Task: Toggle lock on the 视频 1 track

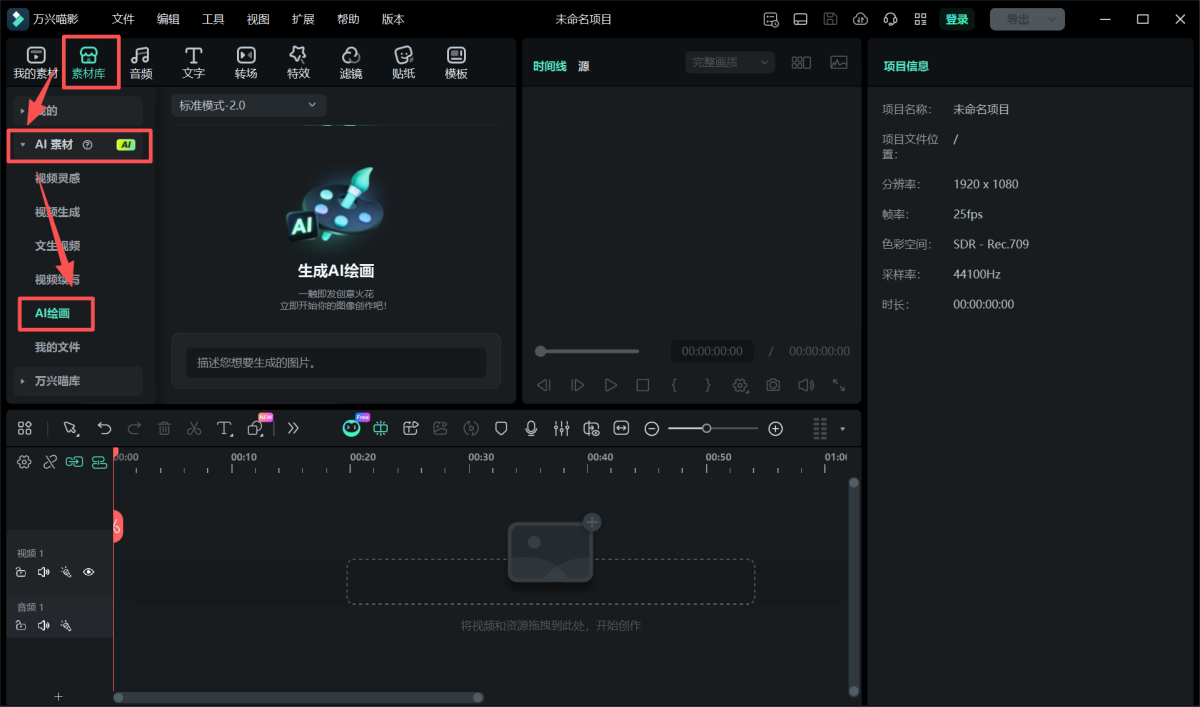Action: pos(21,572)
